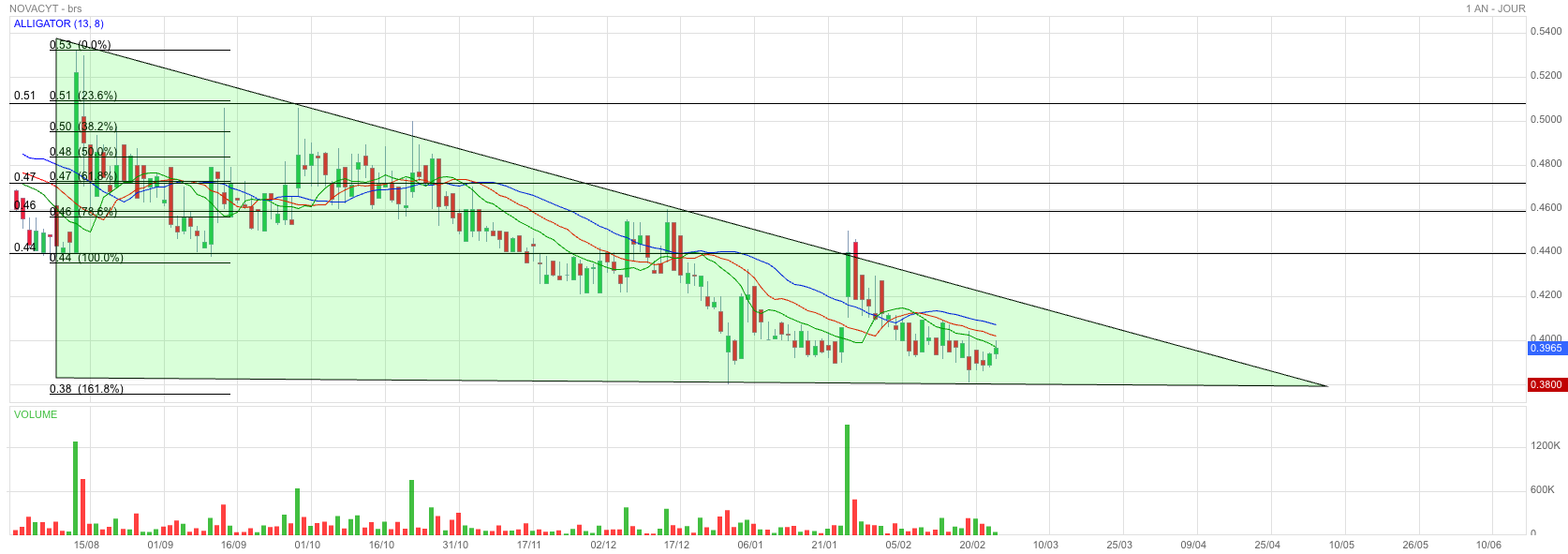Click price axis value 0.4800
The height and width of the screenshot is (554, 1568).
[1546, 163]
